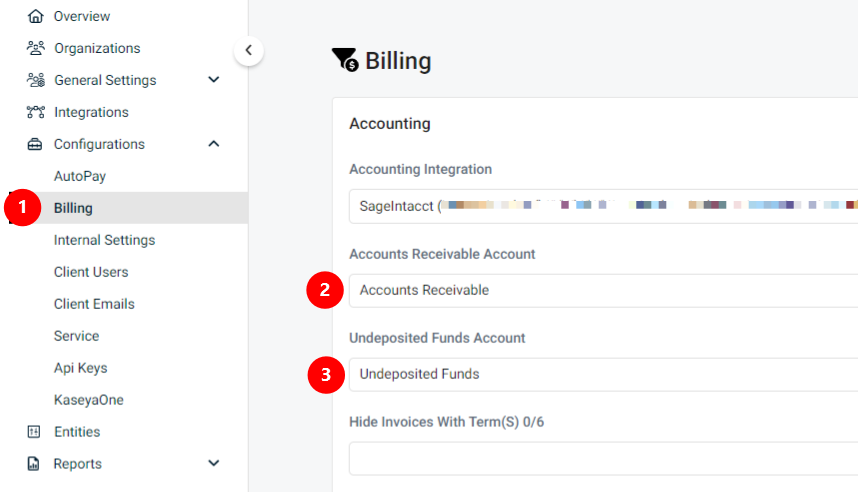
Task: Open Client Emails page
Action: [x=94, y=304]
